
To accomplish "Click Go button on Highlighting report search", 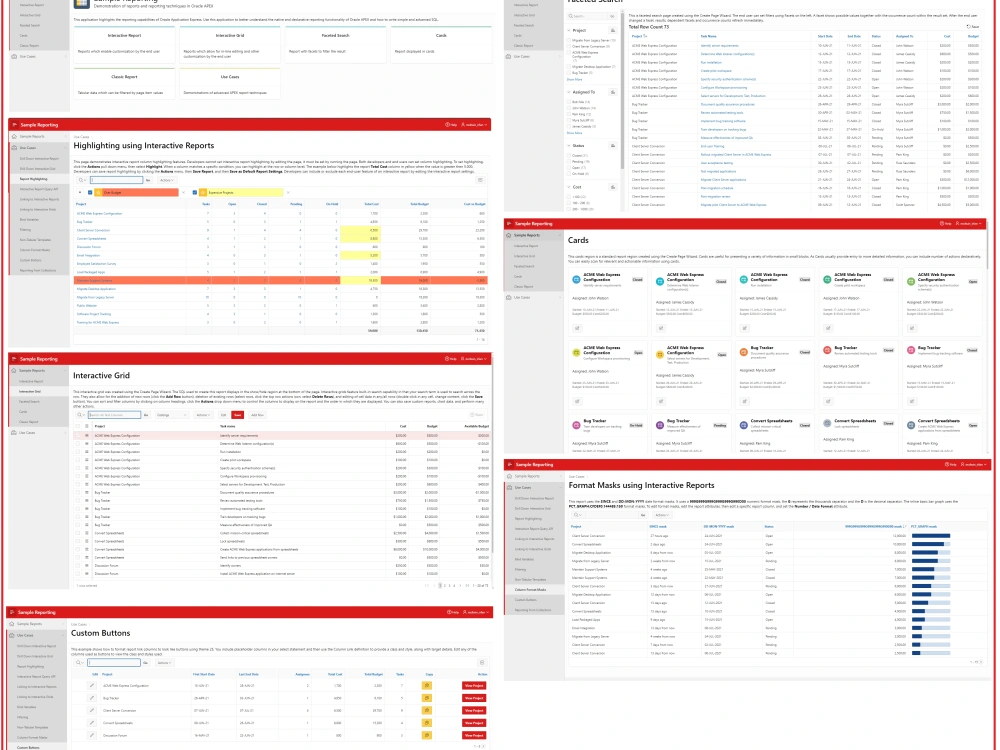I will coord(148,180).
